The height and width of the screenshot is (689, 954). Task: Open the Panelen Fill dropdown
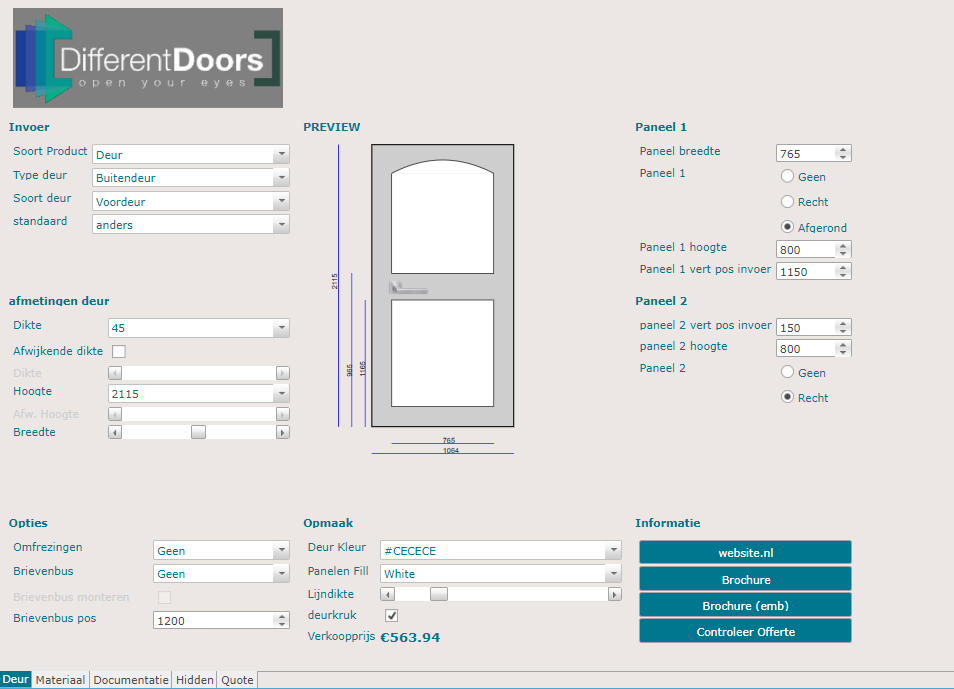tap(501, 573)
